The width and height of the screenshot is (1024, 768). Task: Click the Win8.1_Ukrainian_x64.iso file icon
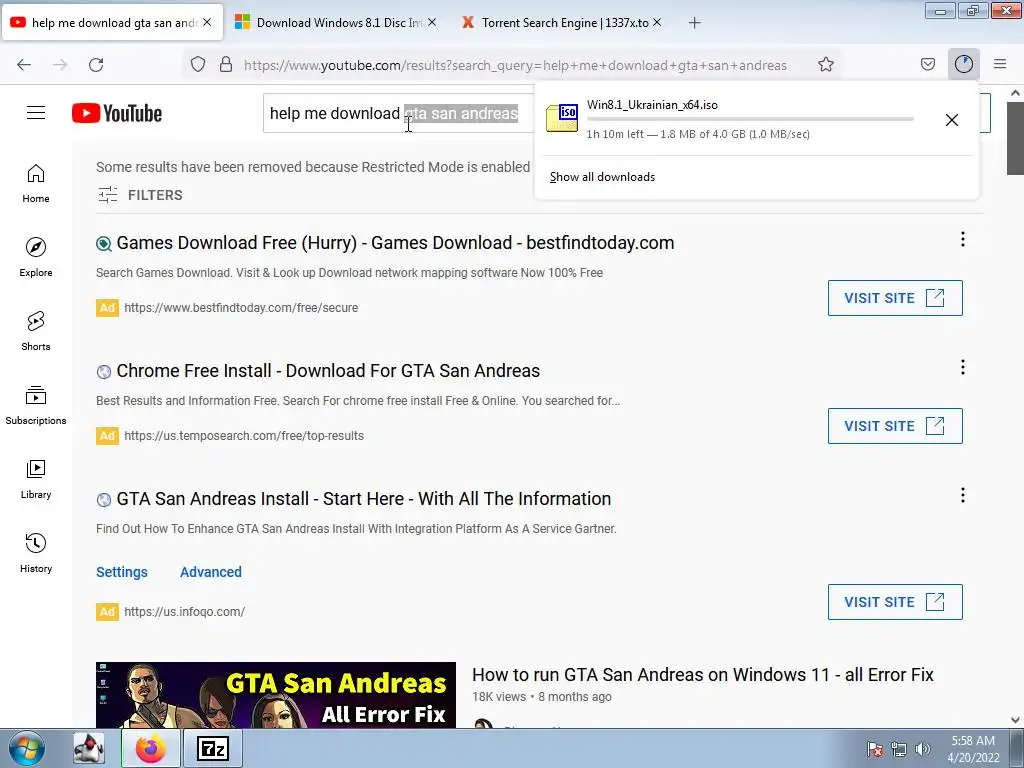pos(562,118)
